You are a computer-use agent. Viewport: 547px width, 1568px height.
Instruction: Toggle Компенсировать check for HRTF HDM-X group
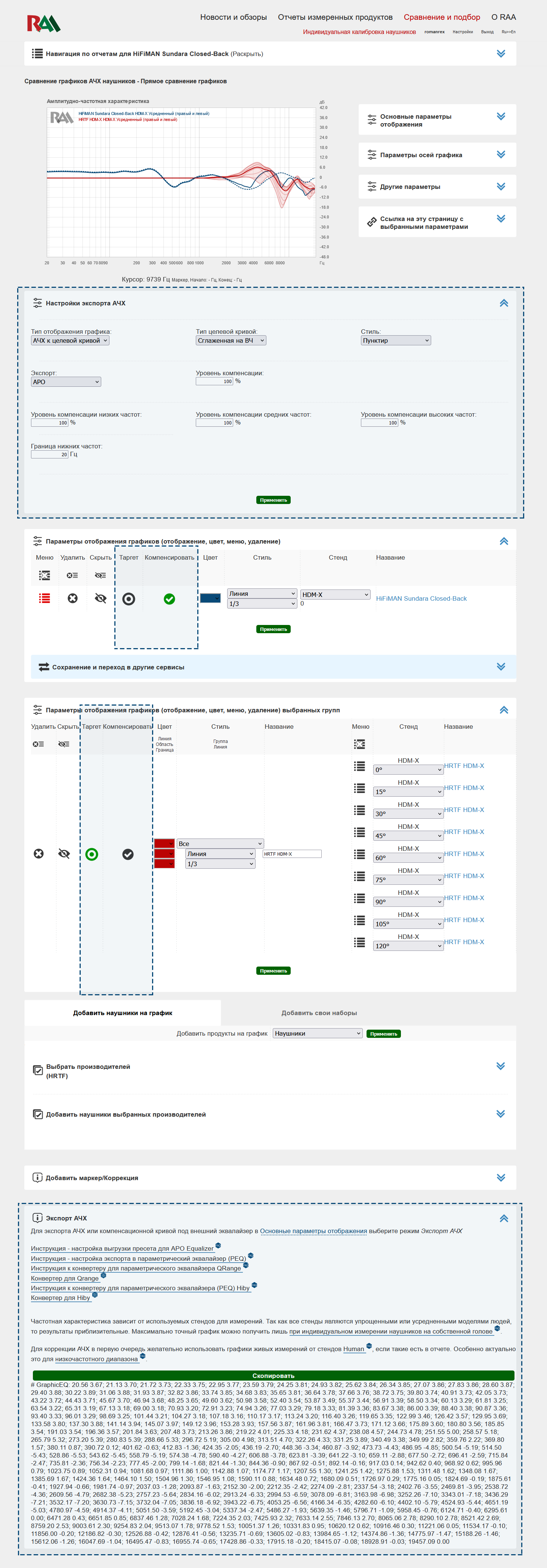128,855
